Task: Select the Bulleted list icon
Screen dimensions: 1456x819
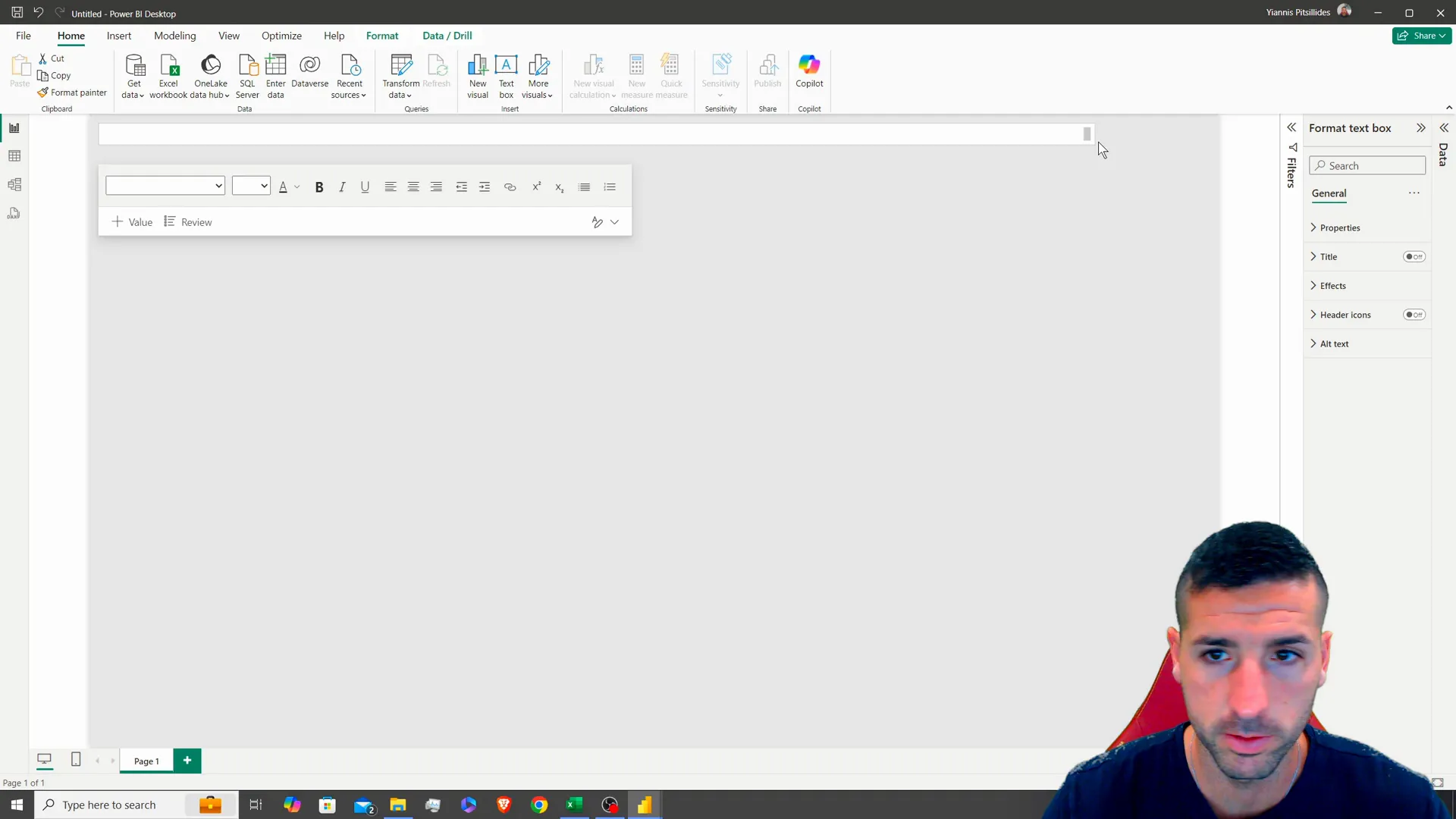Action: pos(585,187)
